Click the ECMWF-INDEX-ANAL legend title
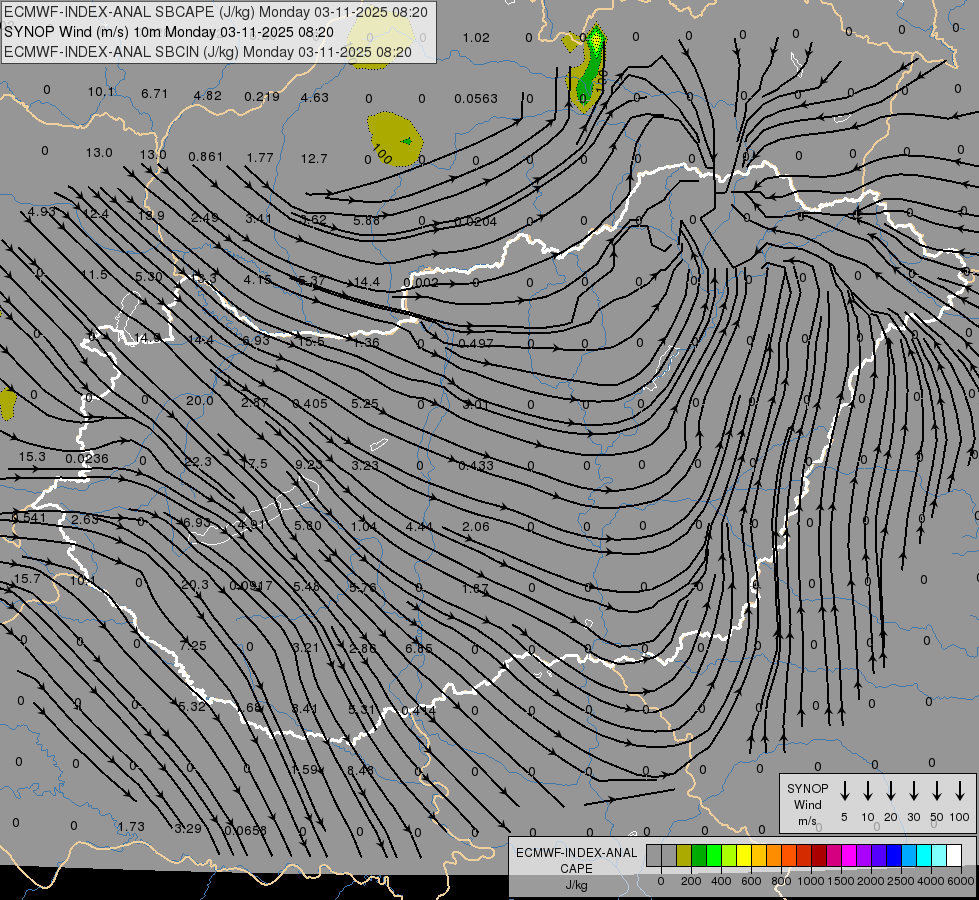The height and width of the screenshot is (900, 979). pyautogui.click(x=576, y=853)
